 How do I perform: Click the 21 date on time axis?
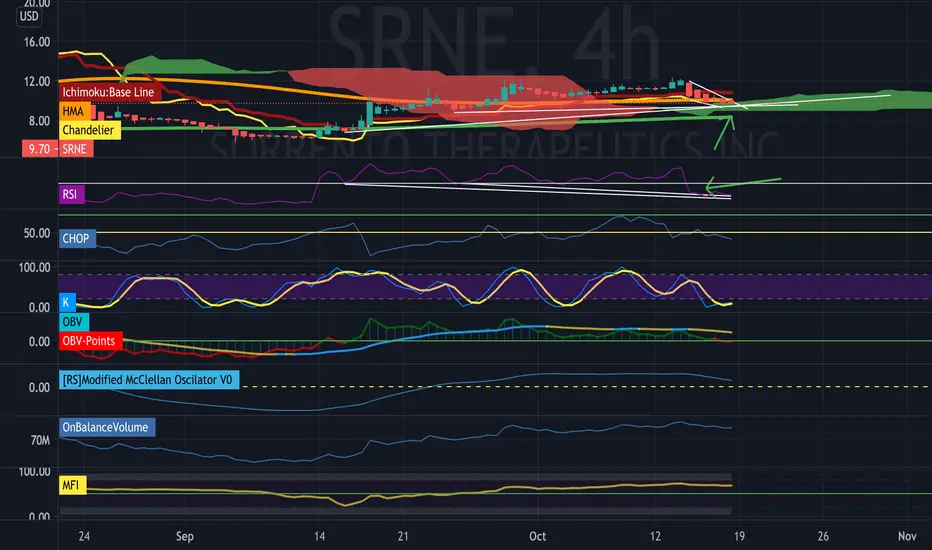[x=403, y=536]
